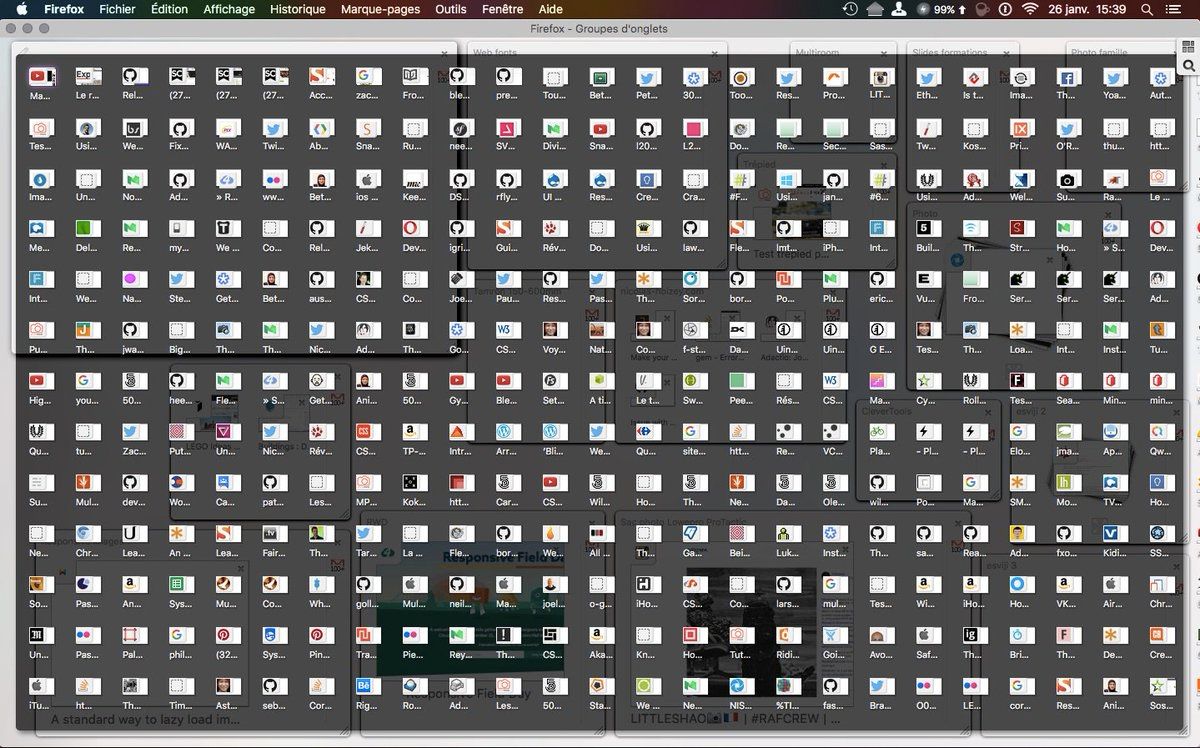Viewport: 1200px width, 748px height.
Task: Close the 'Multiroom' tab group
Action: pos(886,52)
